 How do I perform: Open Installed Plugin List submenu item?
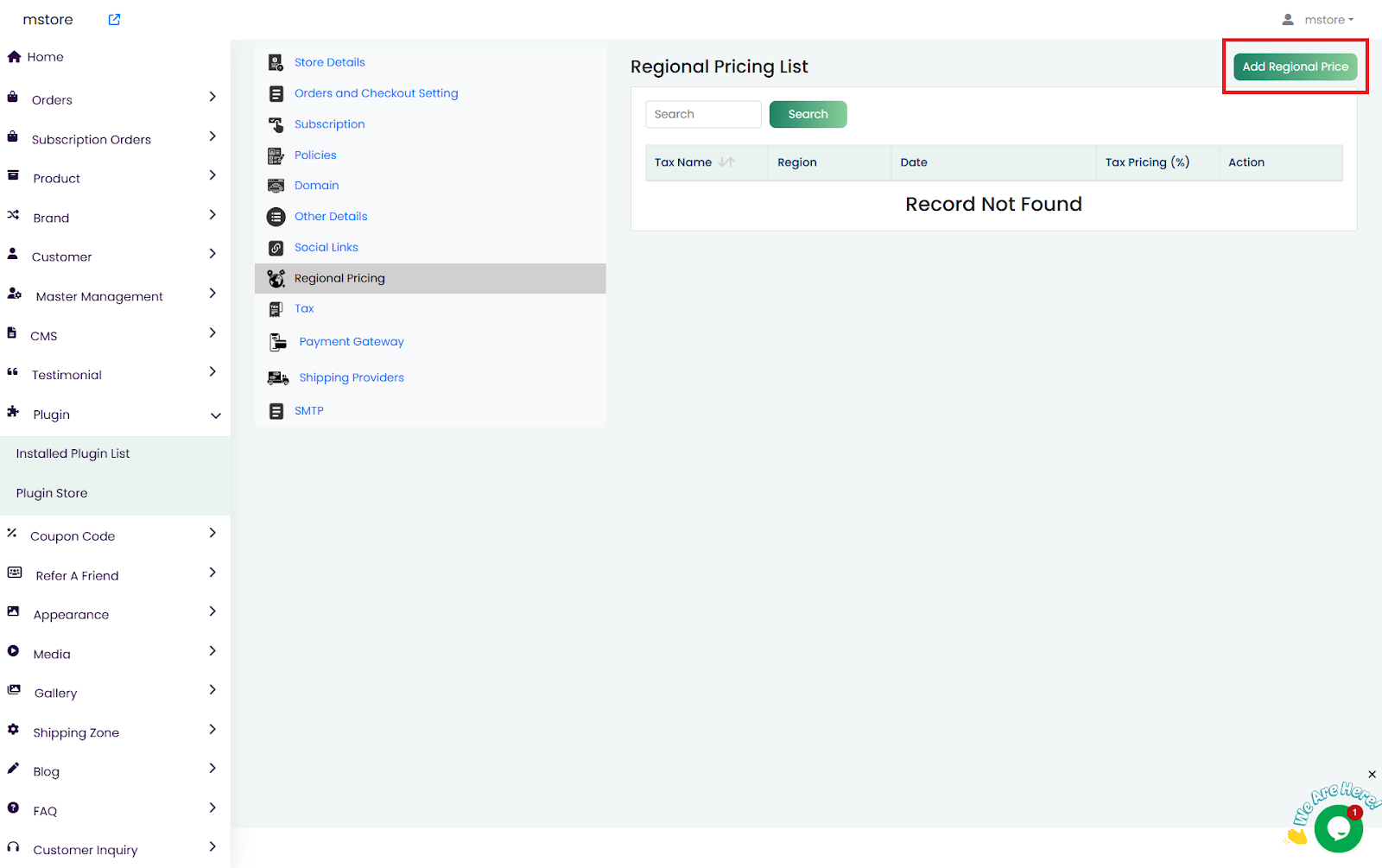click(73, 453)
